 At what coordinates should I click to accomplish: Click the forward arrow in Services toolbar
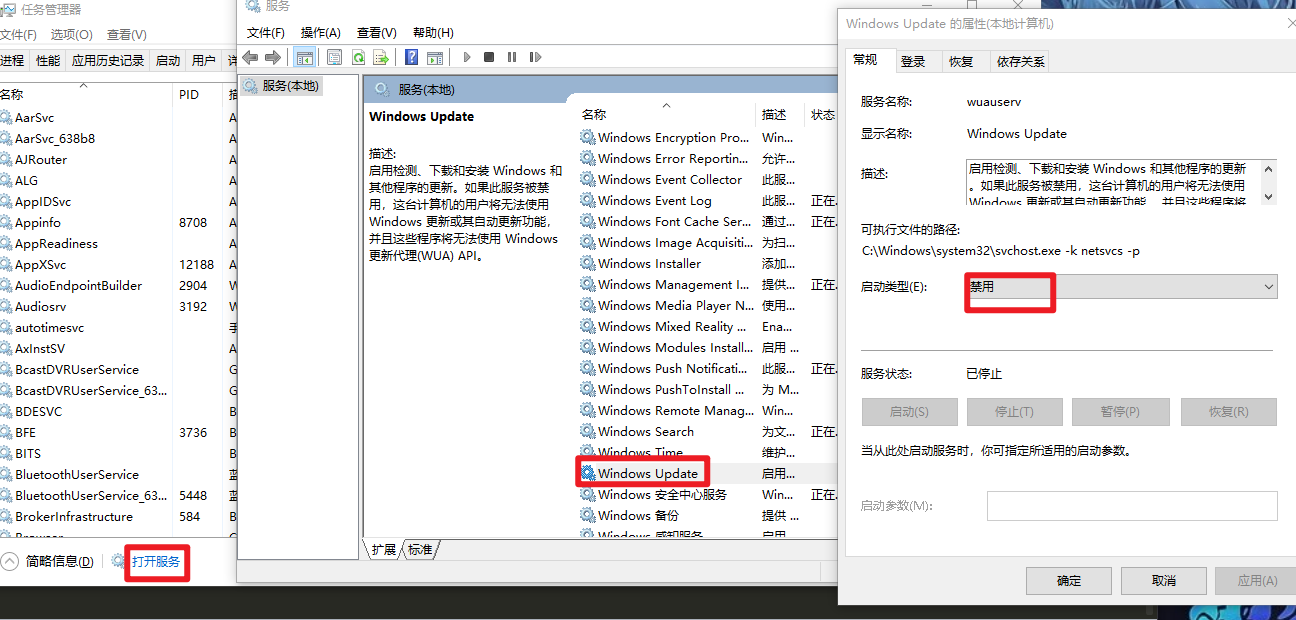pyautogui.click(x=272, y=57)
